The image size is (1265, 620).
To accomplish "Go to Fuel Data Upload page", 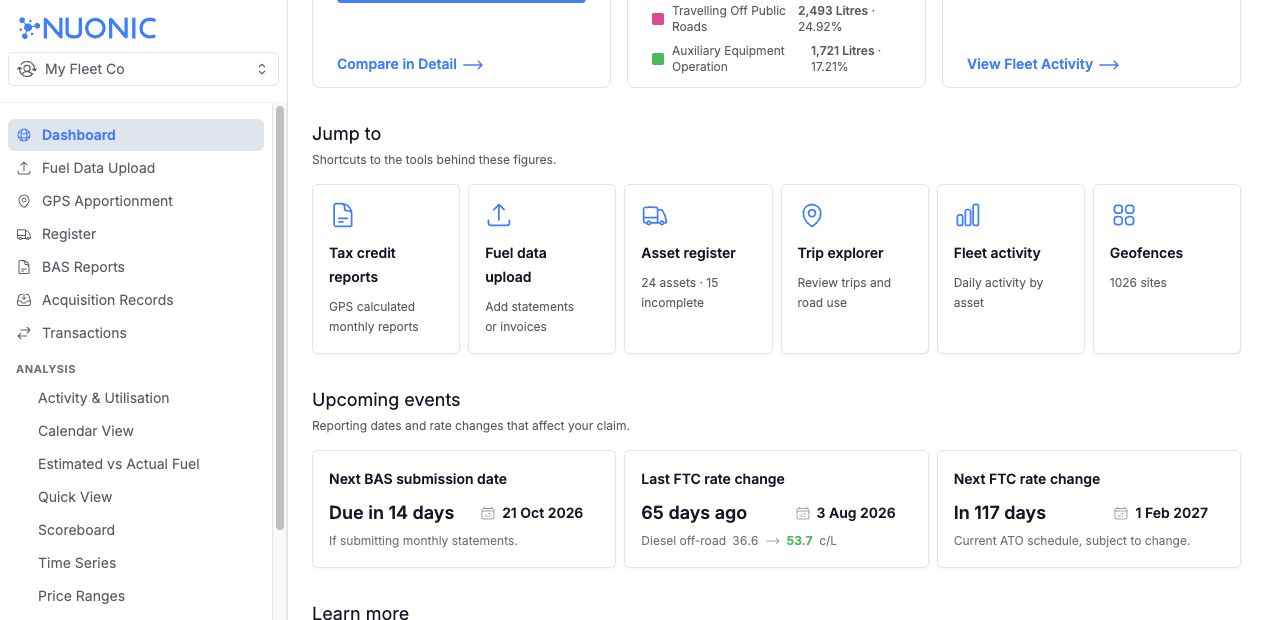I will click(136, 168).
